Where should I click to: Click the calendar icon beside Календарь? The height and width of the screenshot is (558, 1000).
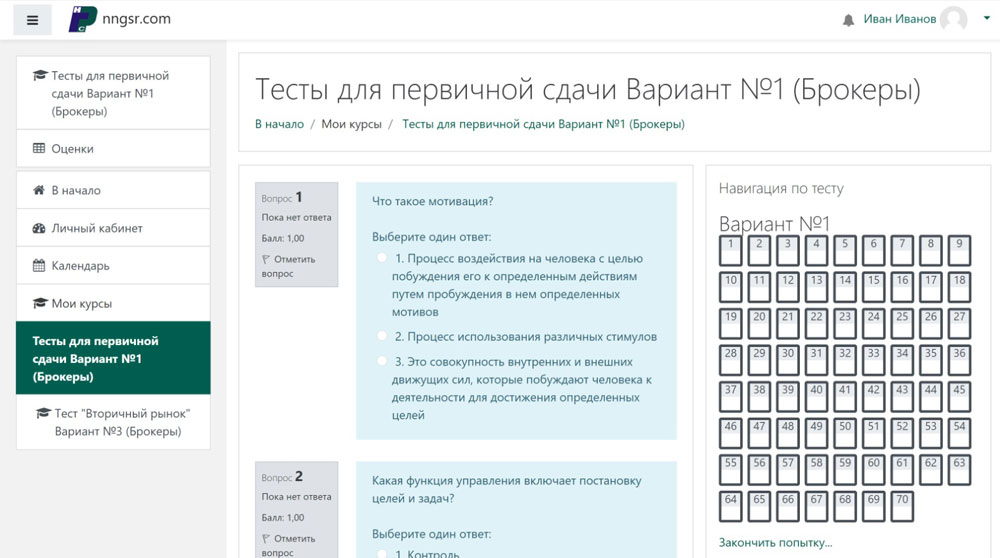point(39,265)
